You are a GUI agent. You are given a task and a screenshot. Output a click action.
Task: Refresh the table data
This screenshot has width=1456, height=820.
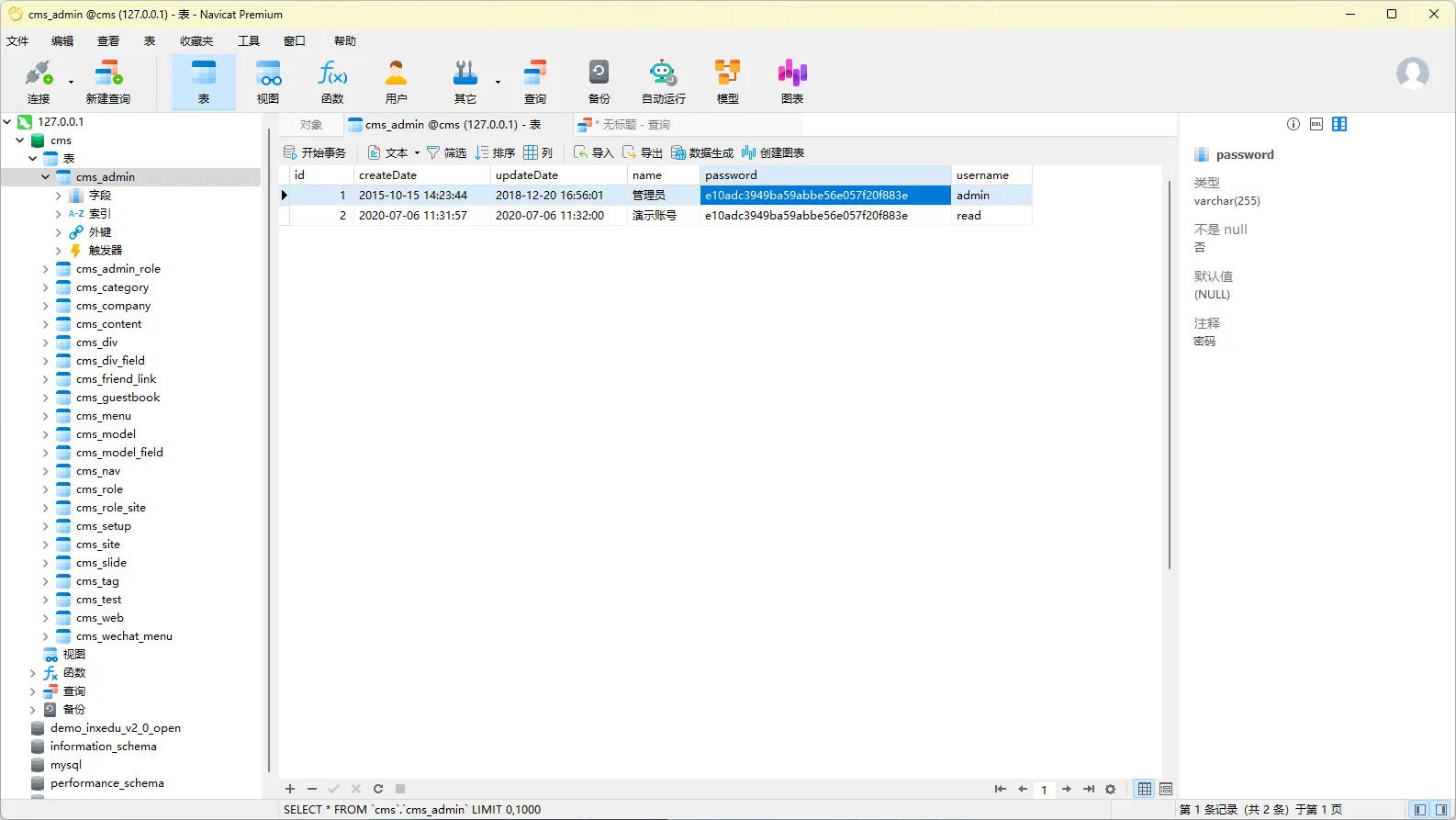tap(378, 789)
